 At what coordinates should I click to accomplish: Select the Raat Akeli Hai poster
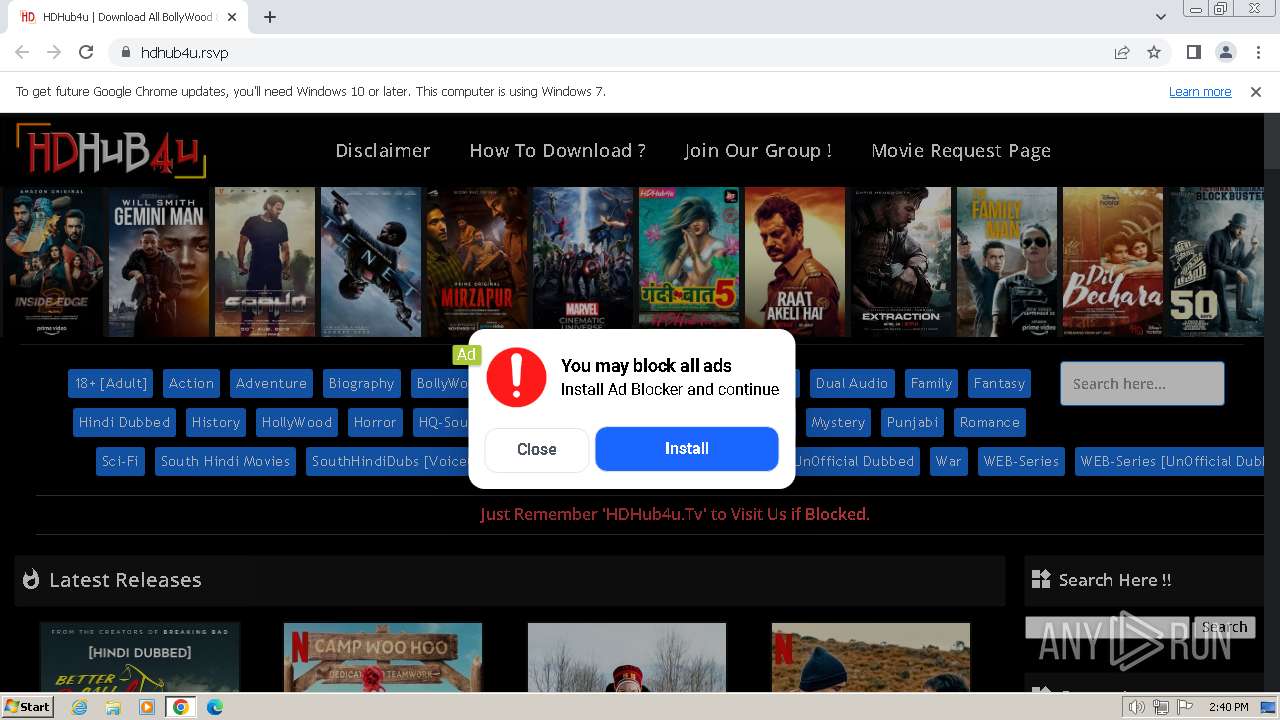[795, 262]
